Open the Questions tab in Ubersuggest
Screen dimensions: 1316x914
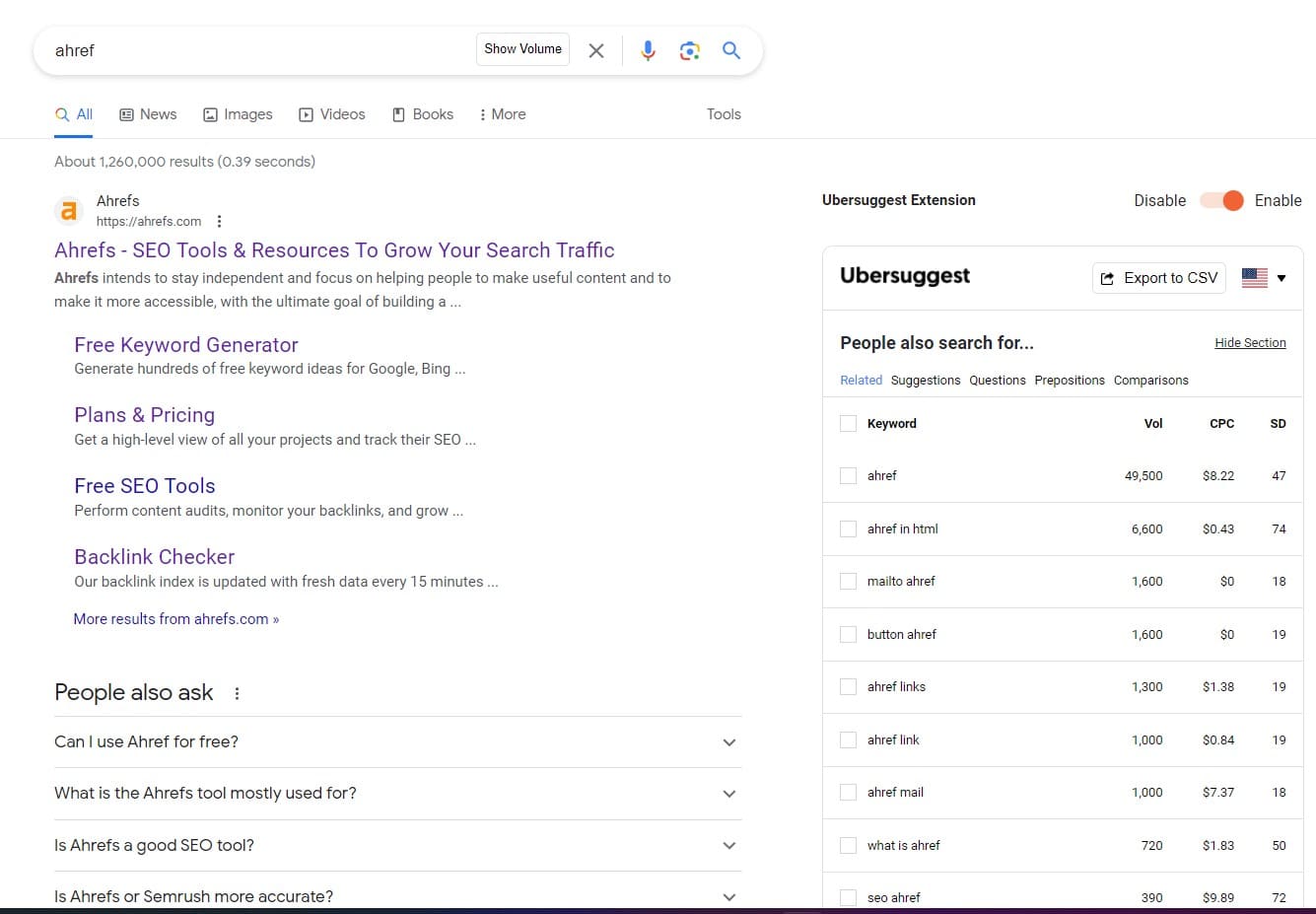click(998, 381)
